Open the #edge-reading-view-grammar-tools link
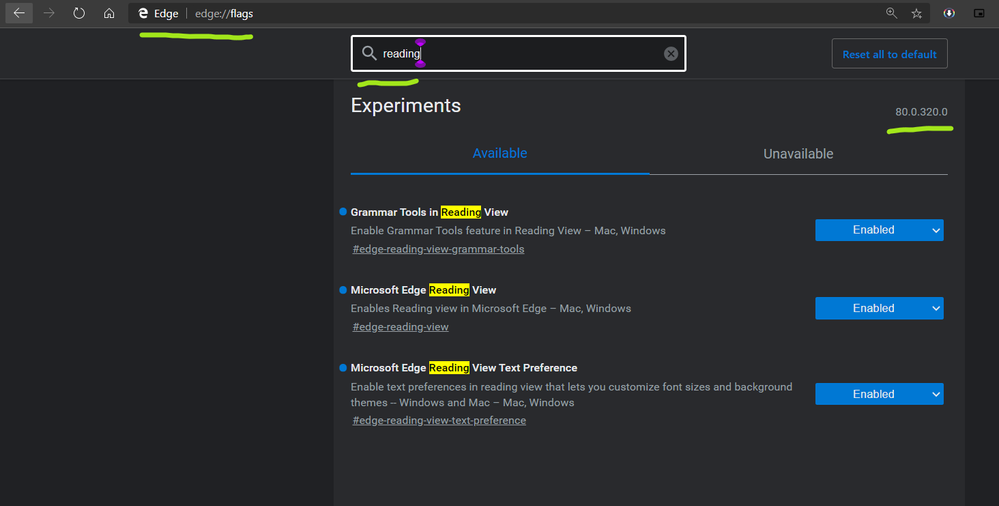Viewport: 999px width, 506px height. point(438,249)
